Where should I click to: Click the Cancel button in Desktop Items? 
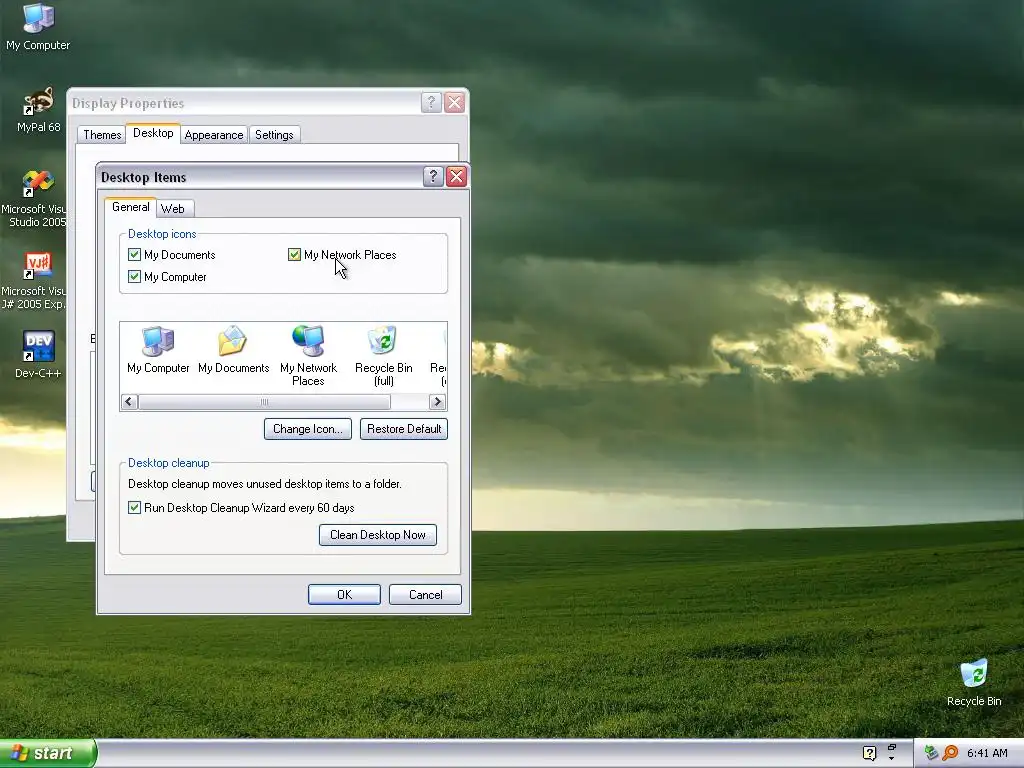tap(425, 594)
